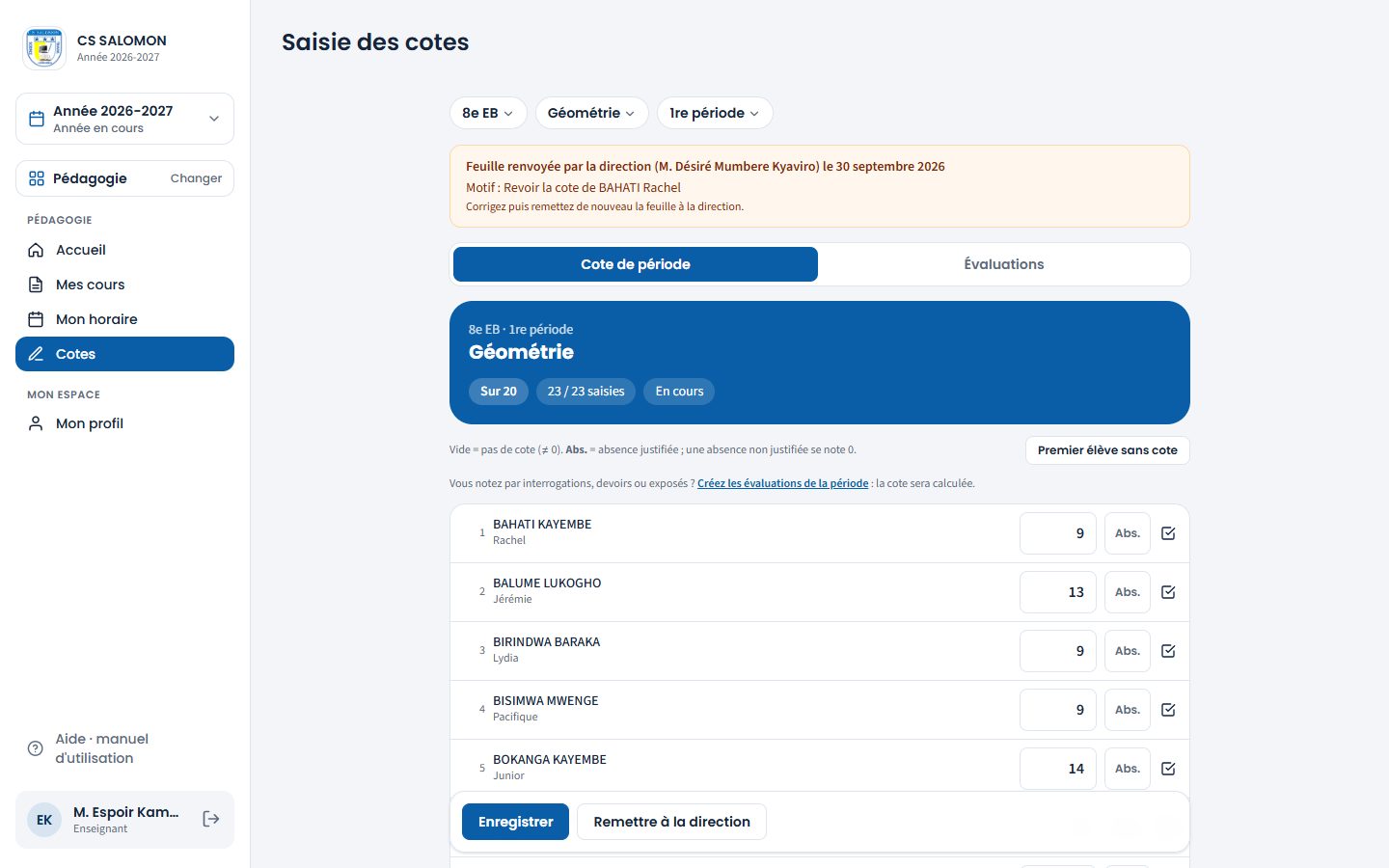Click the help question-mark icon
The image size is (1389, 868).
[x=36, y=748]
